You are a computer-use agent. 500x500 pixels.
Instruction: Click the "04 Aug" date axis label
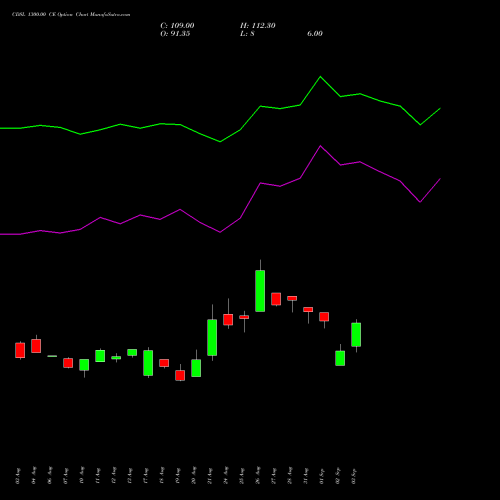pos(34,475)
